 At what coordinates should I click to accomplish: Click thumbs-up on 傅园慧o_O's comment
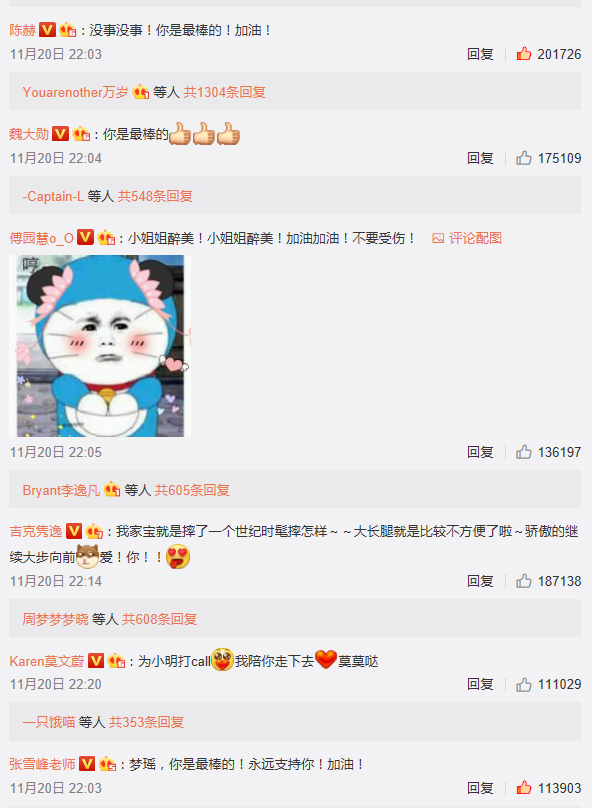point(524,452)
